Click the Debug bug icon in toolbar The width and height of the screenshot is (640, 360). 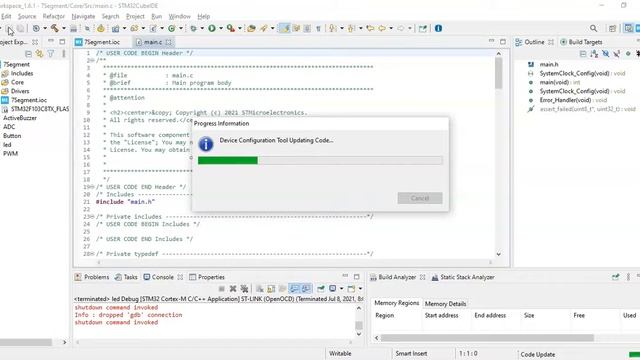[x=193, y=28]
